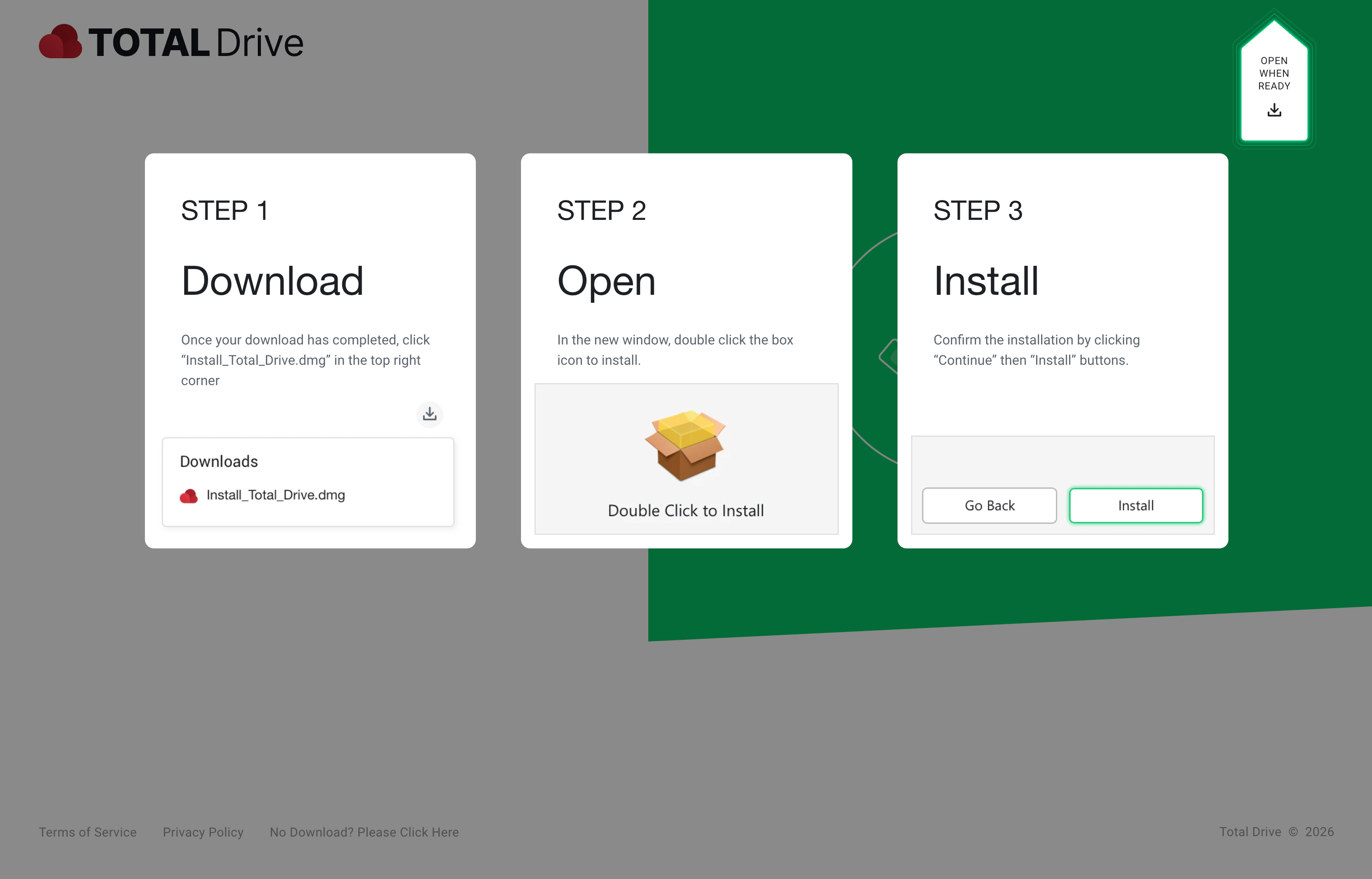The width and height of the screenshot is (1372, 879).
Task: Click the STEP 2 Open card heading
Action: click(x=607, y=281)
